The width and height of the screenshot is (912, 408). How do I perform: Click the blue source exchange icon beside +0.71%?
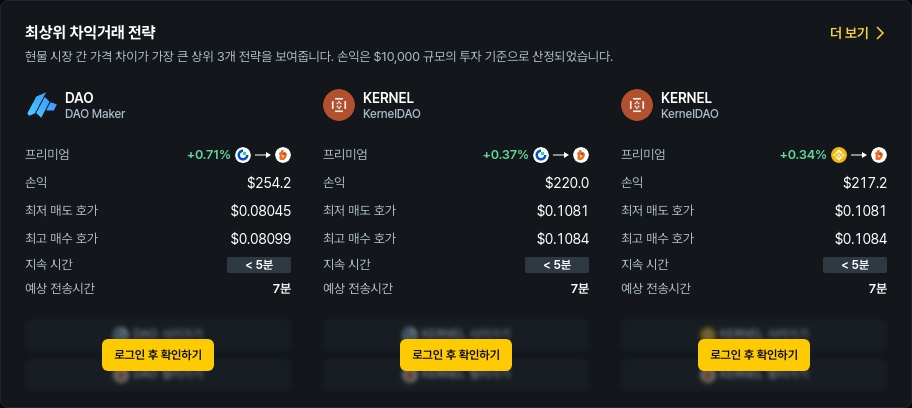(243, 155)
